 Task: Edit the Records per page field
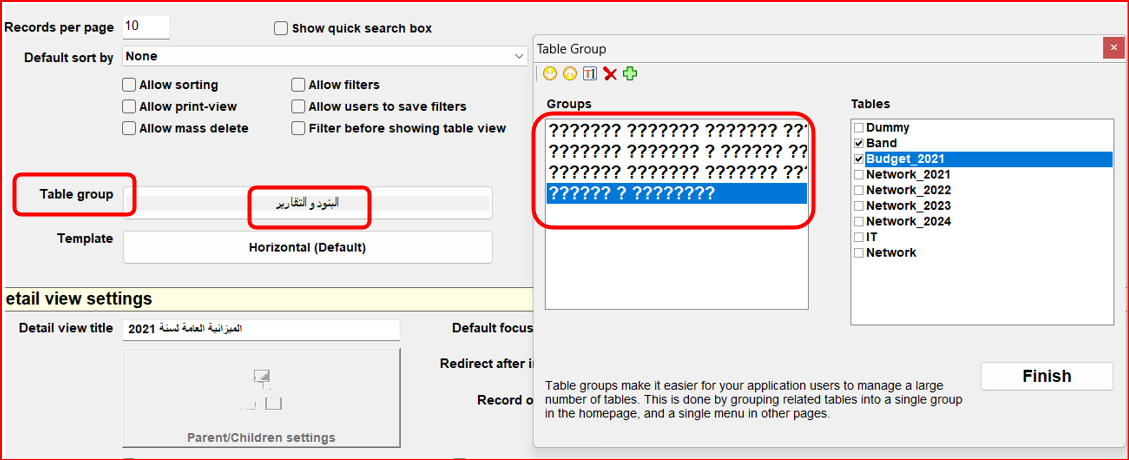click(146, 27)
